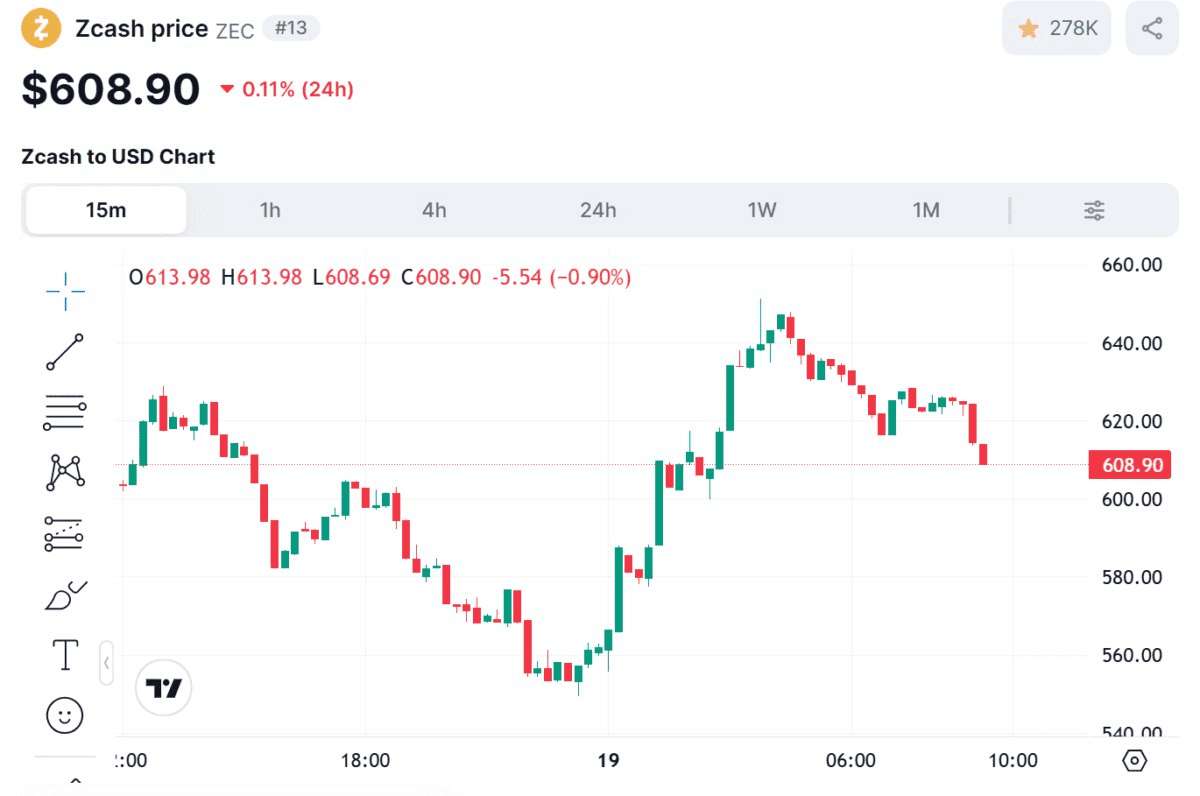Select the crosshair cursor tool
This screenshot has width=1200, height=796.
click(65, 290)
